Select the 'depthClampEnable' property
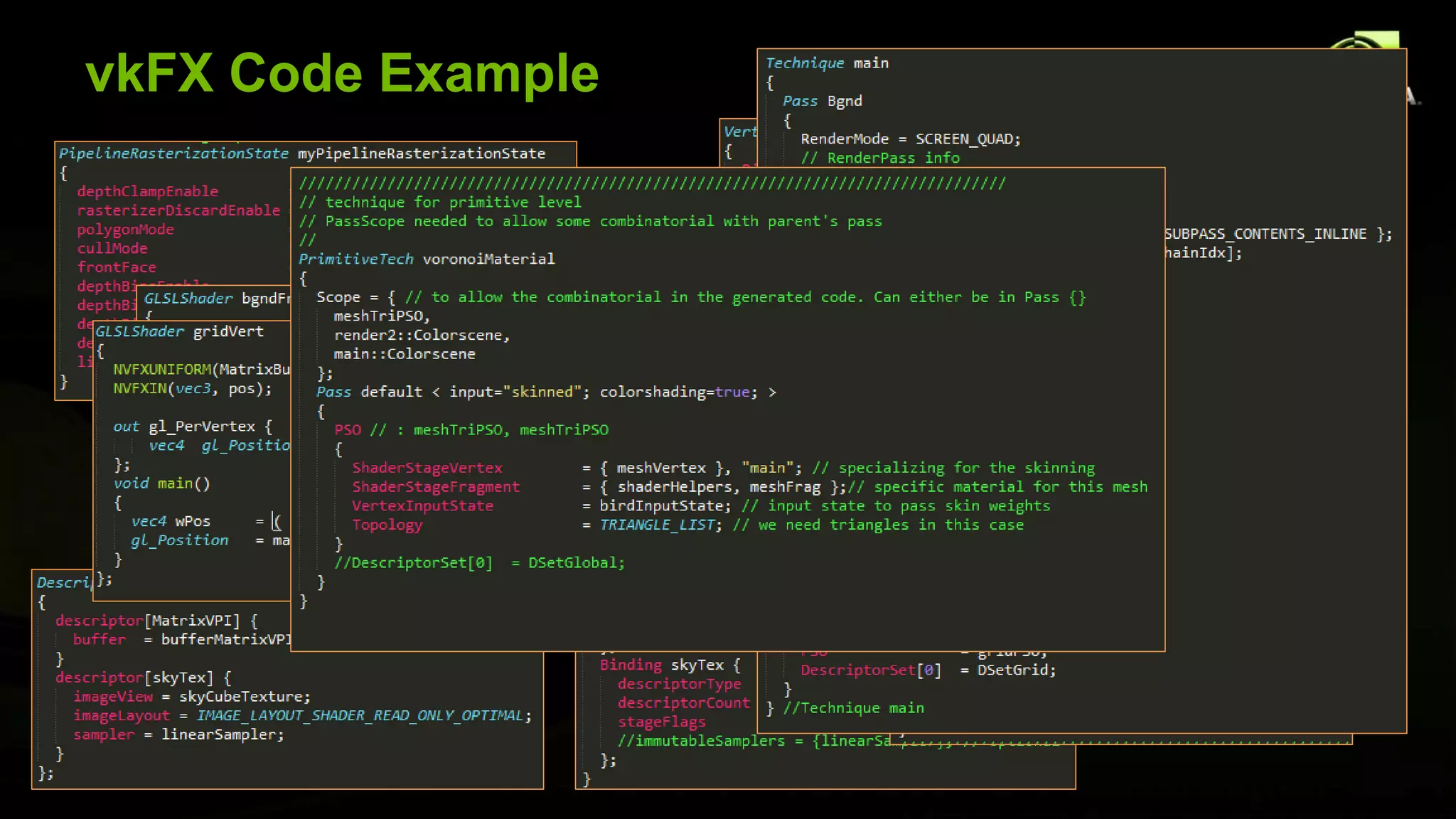This screenshot has width=1456, height=819. 147,191
